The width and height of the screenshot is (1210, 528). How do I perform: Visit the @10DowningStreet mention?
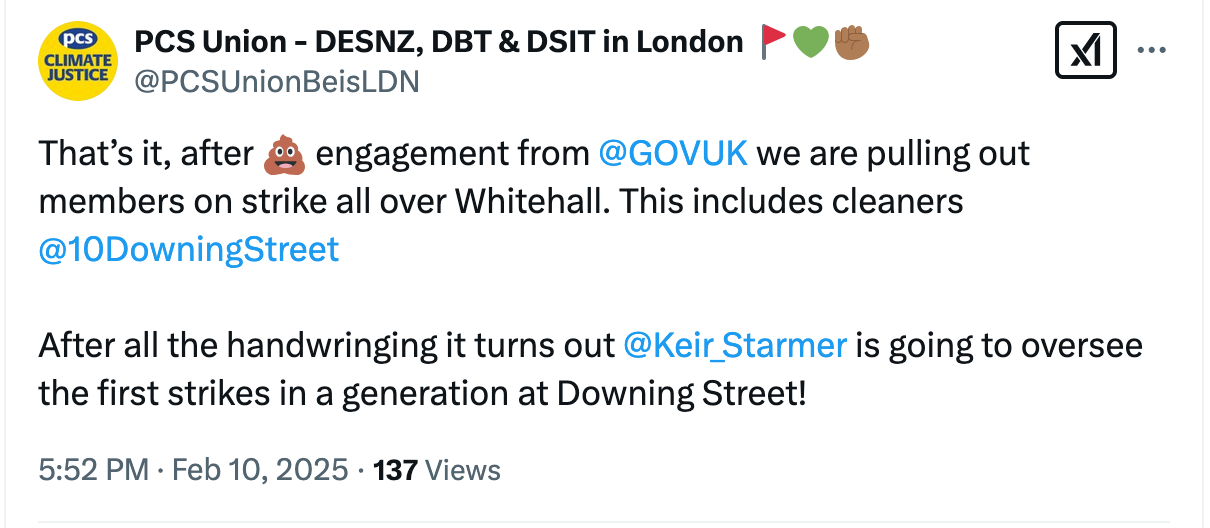(189, 249)
